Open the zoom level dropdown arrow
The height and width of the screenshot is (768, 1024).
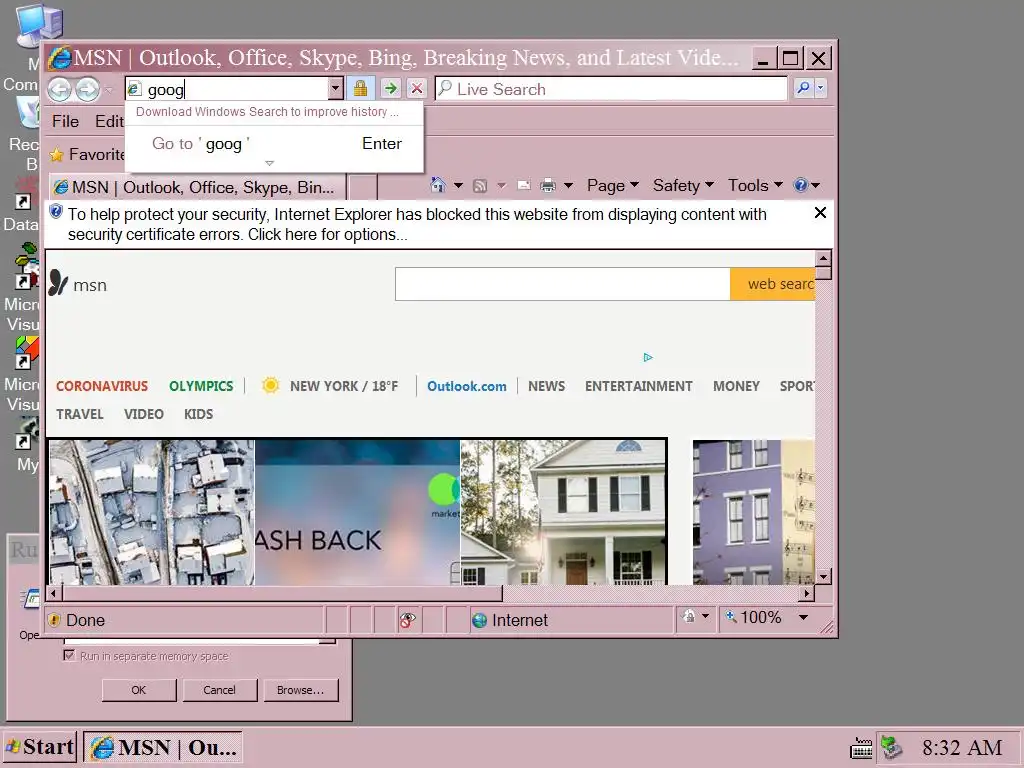pyautogui.click(x=803, y=617)
